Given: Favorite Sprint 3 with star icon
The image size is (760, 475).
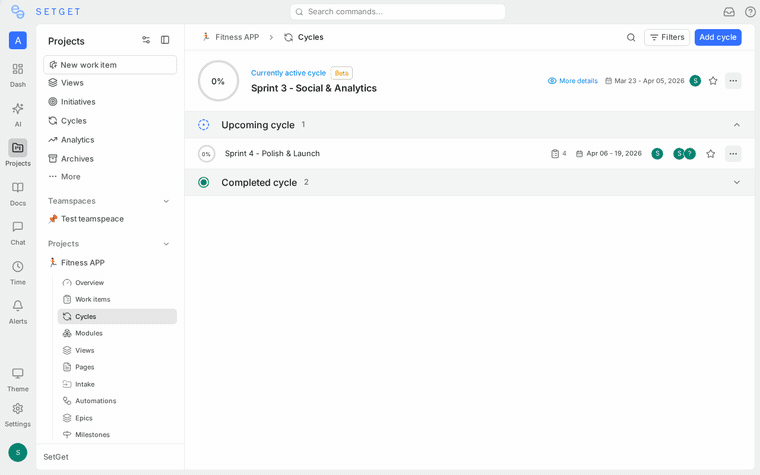Looking at the screenshot, I should click(712, 81).
